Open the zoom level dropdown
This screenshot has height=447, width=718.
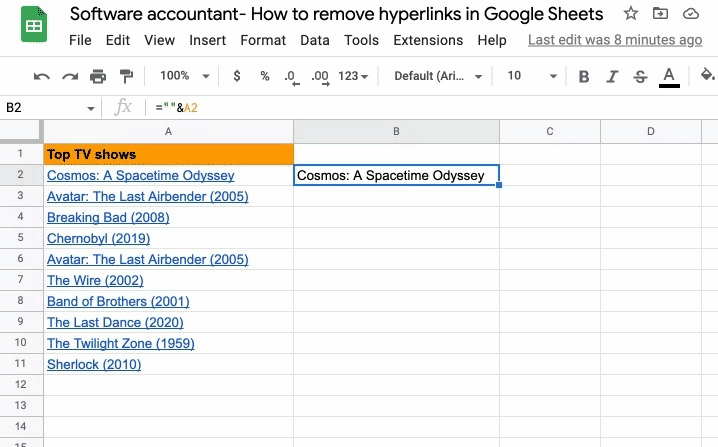(x=185, y=76)
